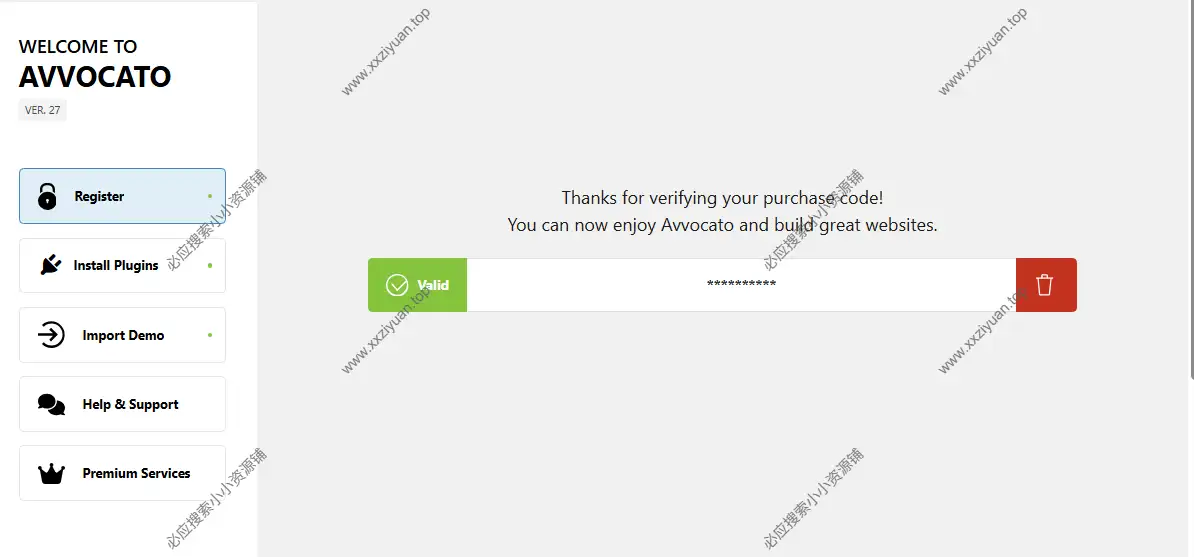
Task: Click the plug icon for Install Plugins
Action: [50, 265]
